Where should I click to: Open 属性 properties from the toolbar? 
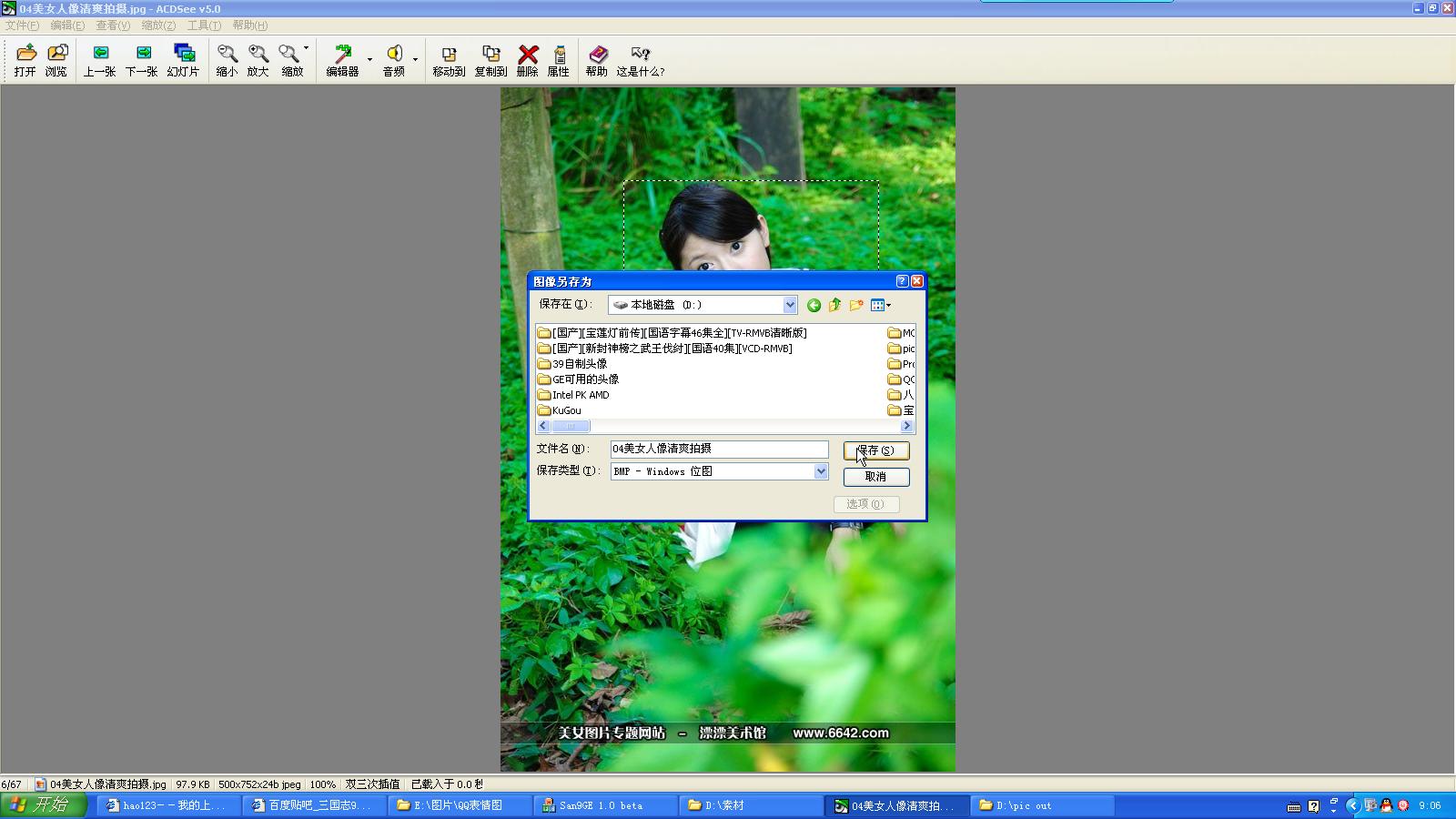pos(559,60)
